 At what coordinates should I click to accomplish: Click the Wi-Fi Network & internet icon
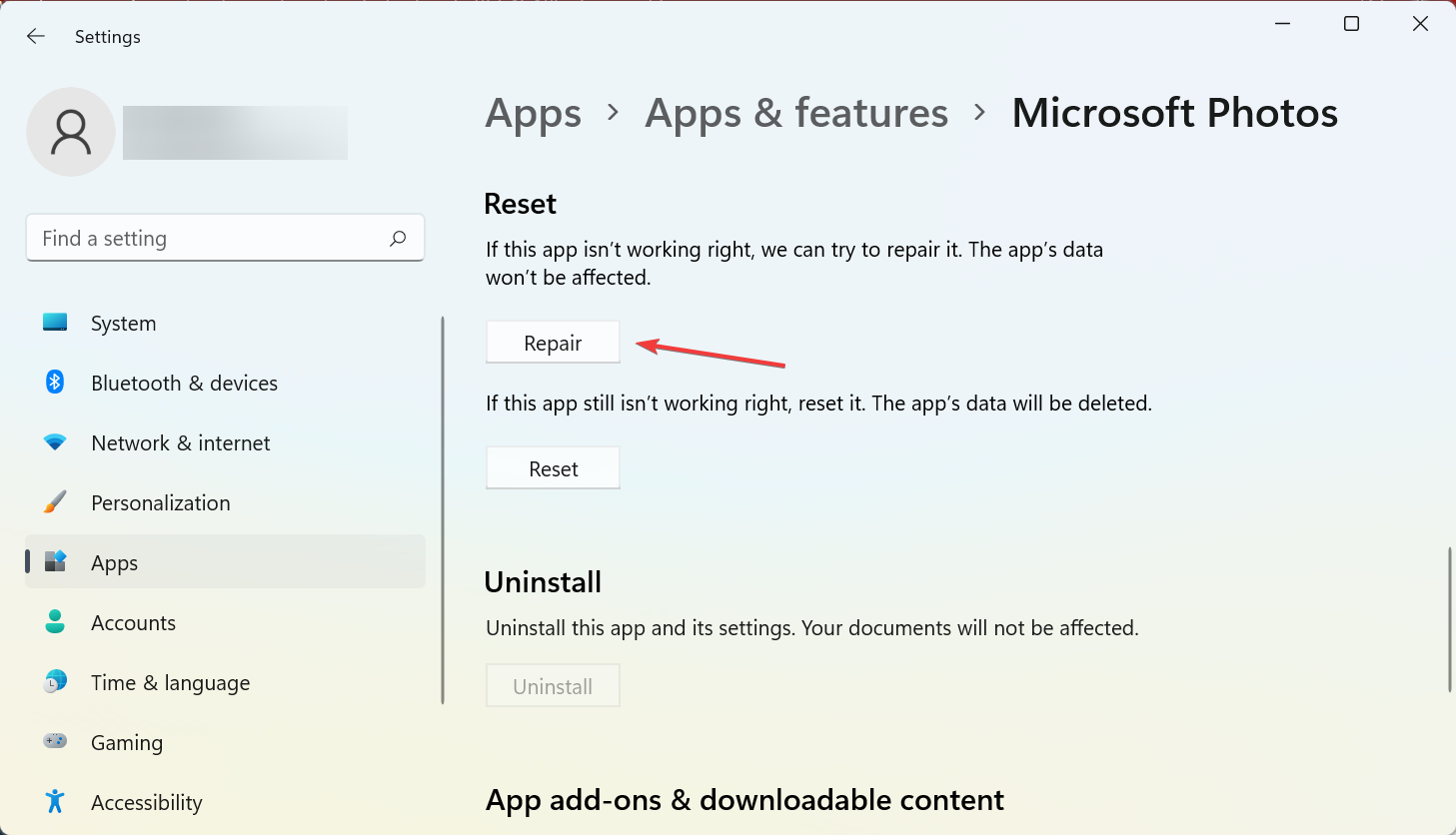click(55, 442)
